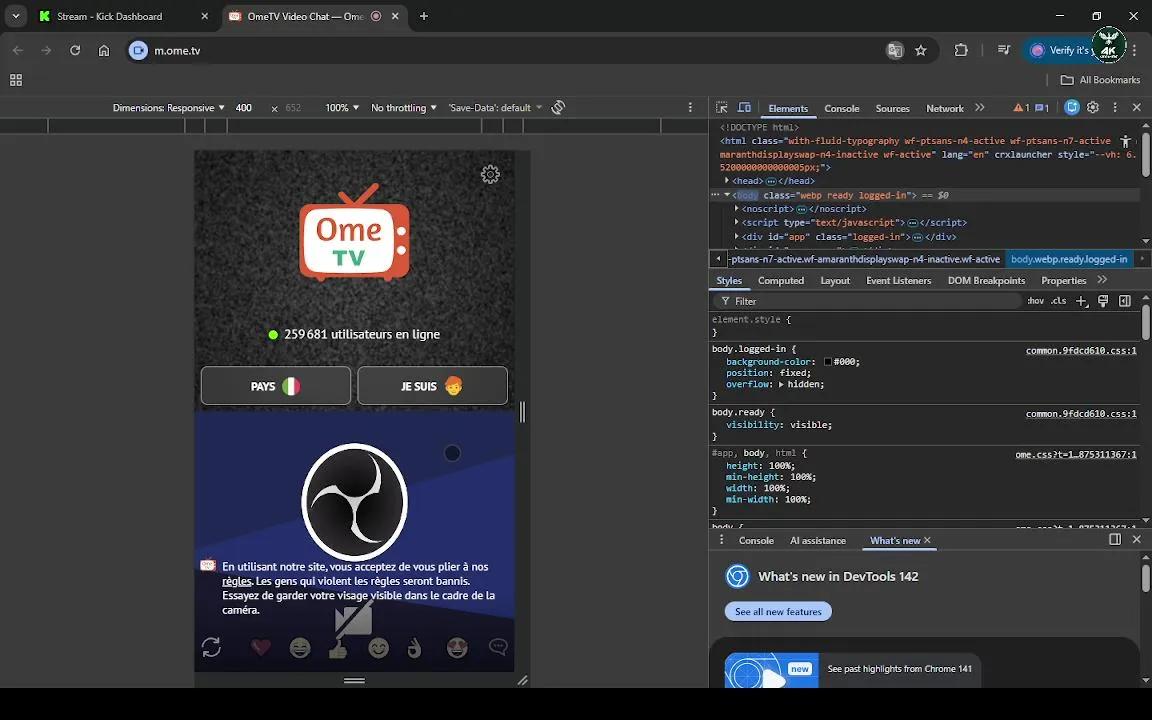The image size is (1152, 720).
Task: Close the DevTools panel
Action: tap(1137, 107)
